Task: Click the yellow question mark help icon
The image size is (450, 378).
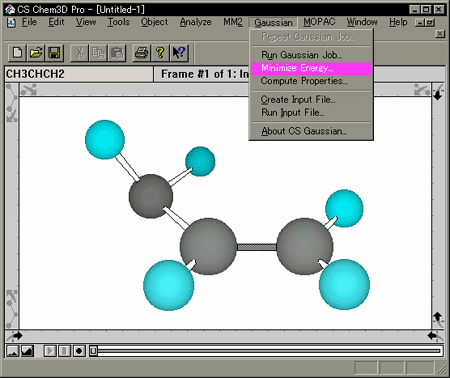Action: [x=160, y=53]
